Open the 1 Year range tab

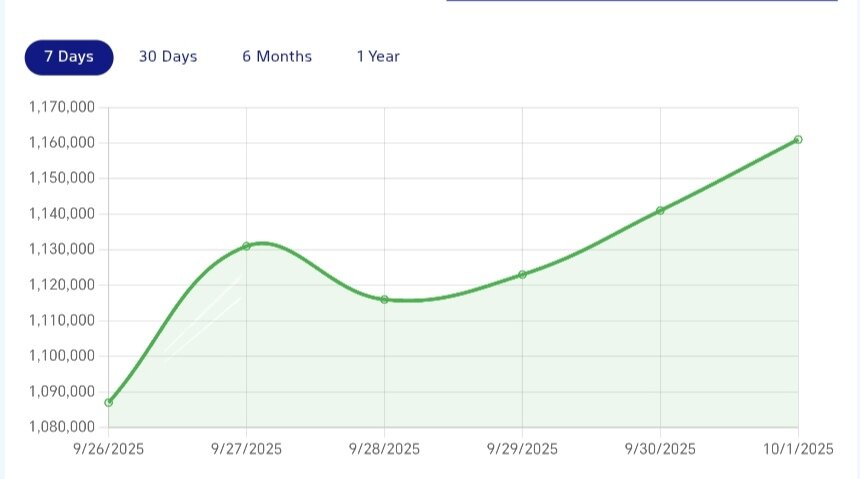point(378,57)
